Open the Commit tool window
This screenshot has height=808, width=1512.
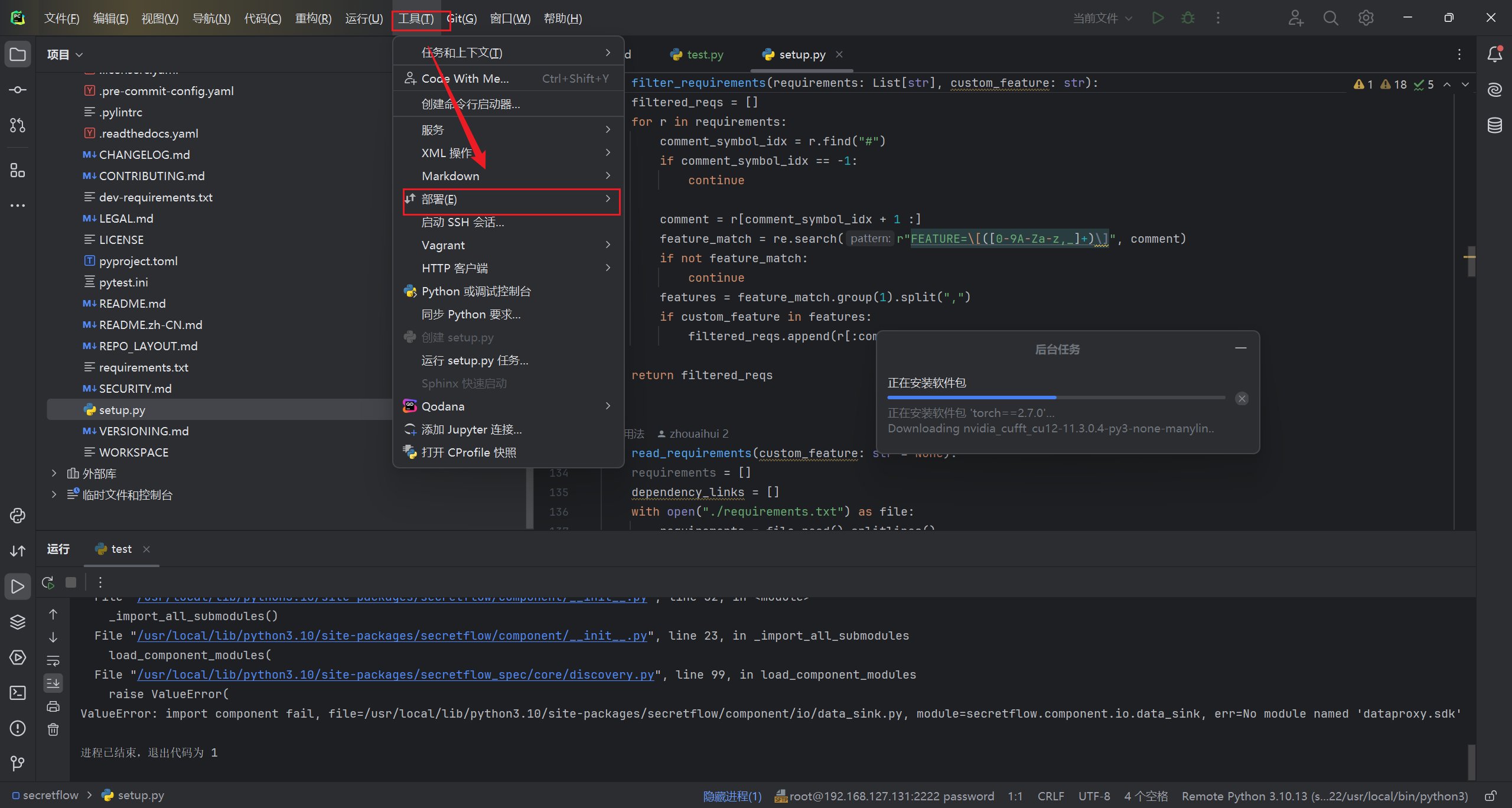tap(17, 90)
